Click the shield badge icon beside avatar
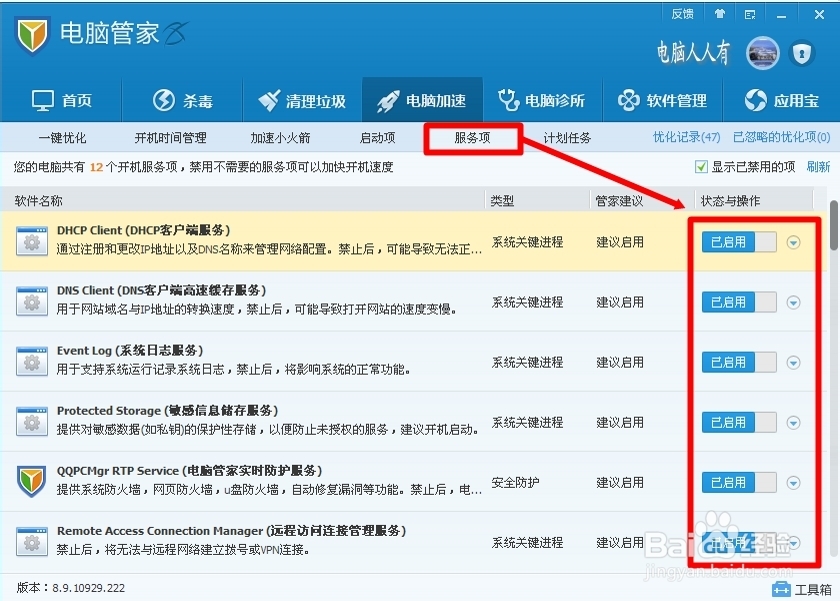840x601 pixels. [801, 53]
